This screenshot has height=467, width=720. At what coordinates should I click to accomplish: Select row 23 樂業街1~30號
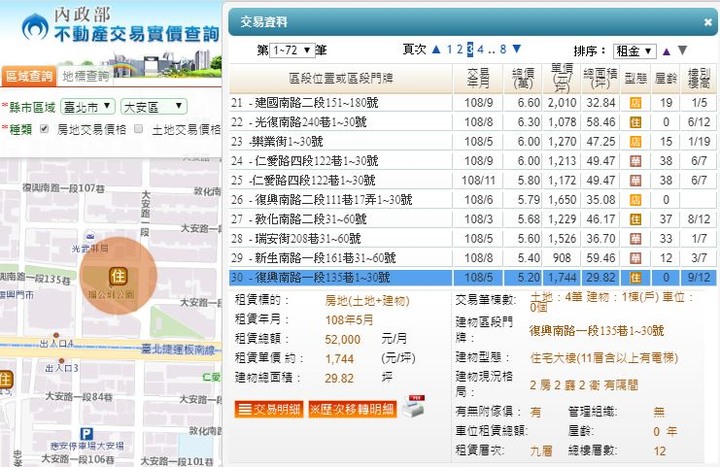point(472,141)
